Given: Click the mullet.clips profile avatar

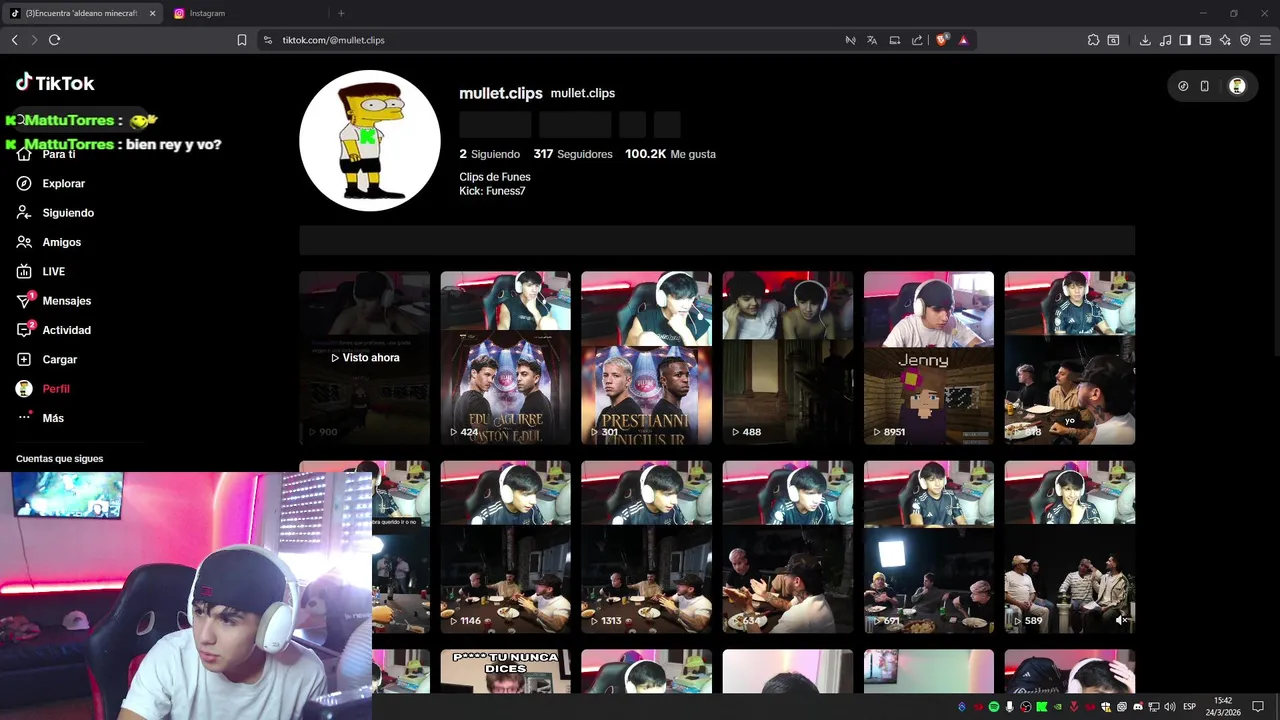Looking at the screenshot, I should click(370, 141).
